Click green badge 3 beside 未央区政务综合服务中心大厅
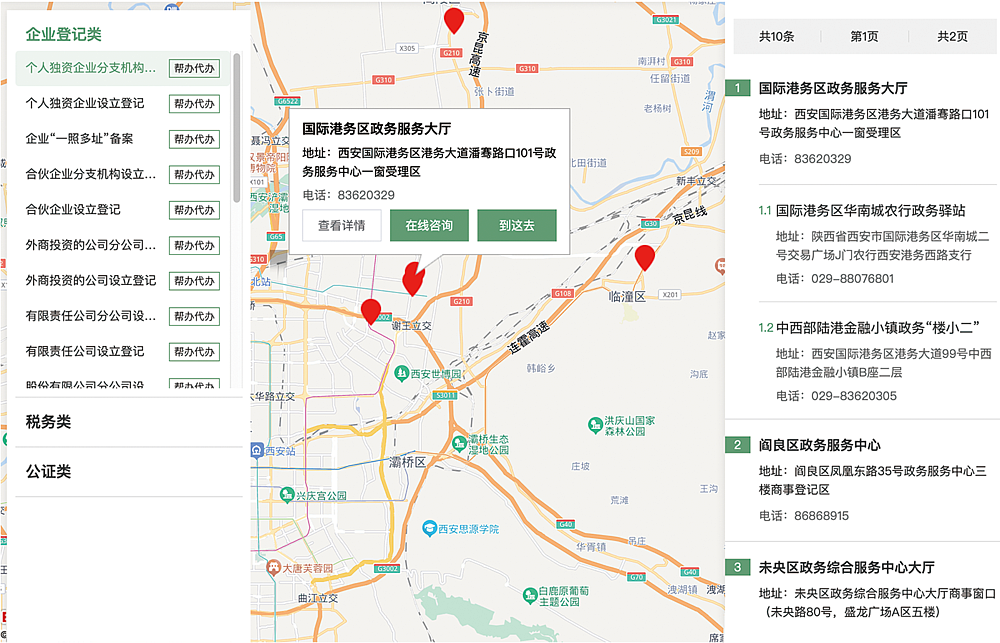This screenshot has width=1000, height=643. tap(737, 568)
